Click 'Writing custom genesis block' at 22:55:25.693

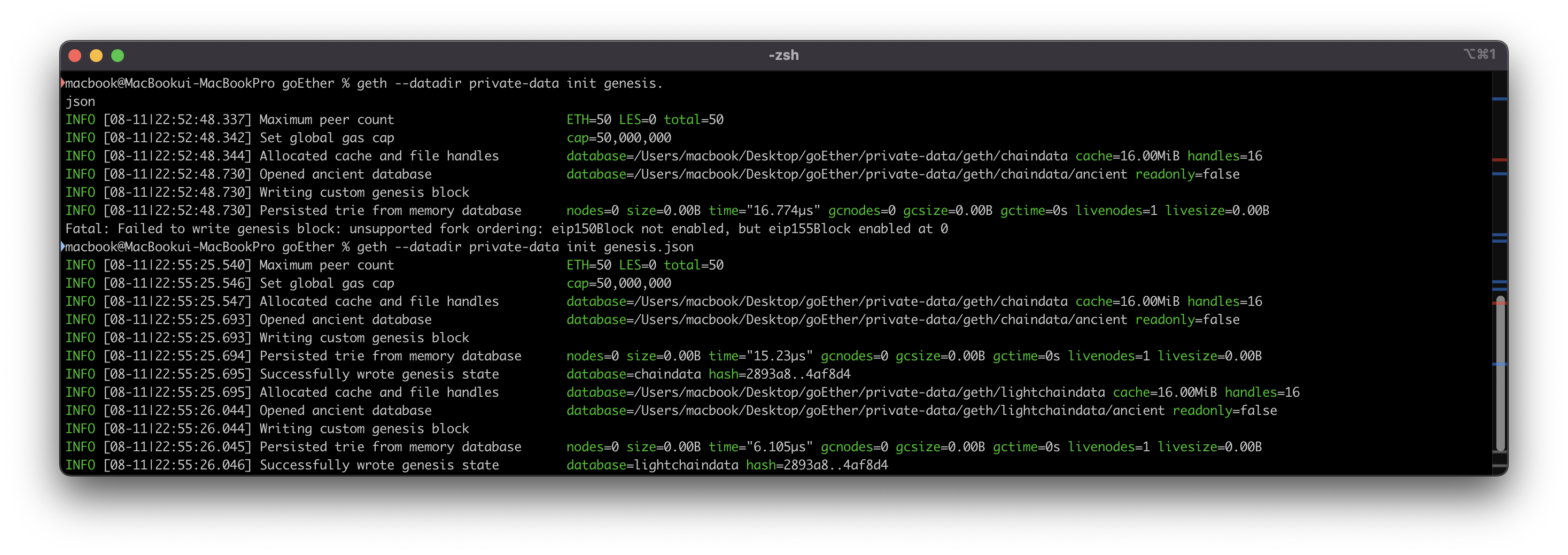tap(364, 338)
